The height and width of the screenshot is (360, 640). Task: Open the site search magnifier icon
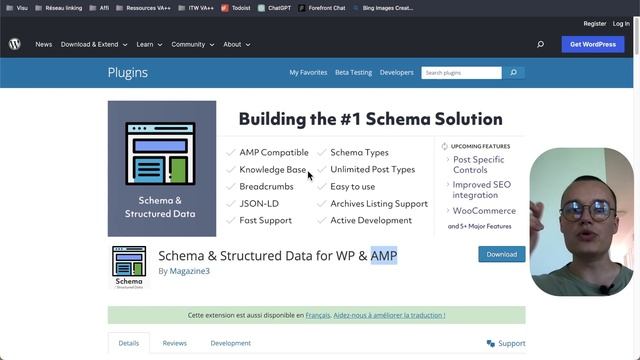click(x=540, y=44)
